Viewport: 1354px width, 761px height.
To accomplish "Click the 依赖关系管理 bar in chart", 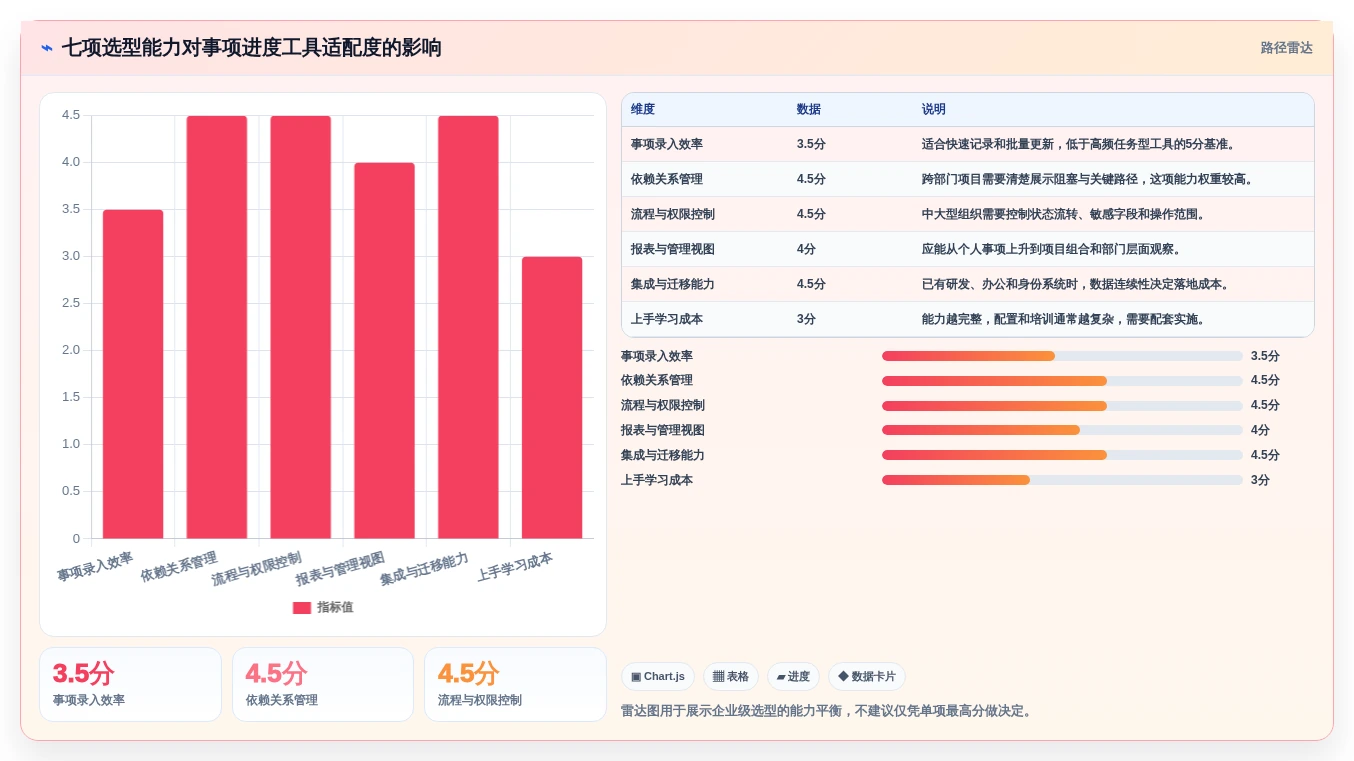I will click(217, 327).
